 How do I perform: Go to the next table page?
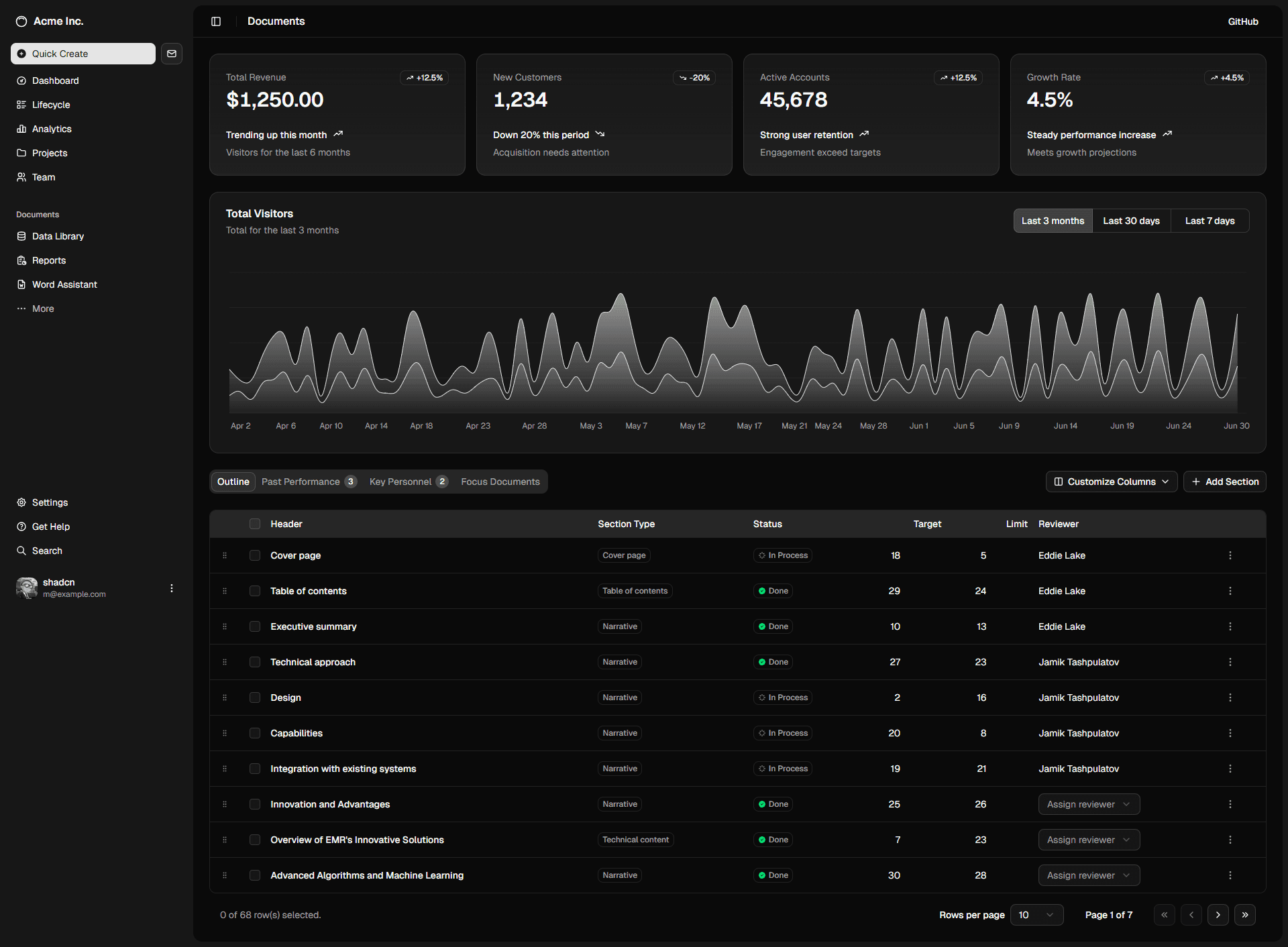tap(1218, 915)
